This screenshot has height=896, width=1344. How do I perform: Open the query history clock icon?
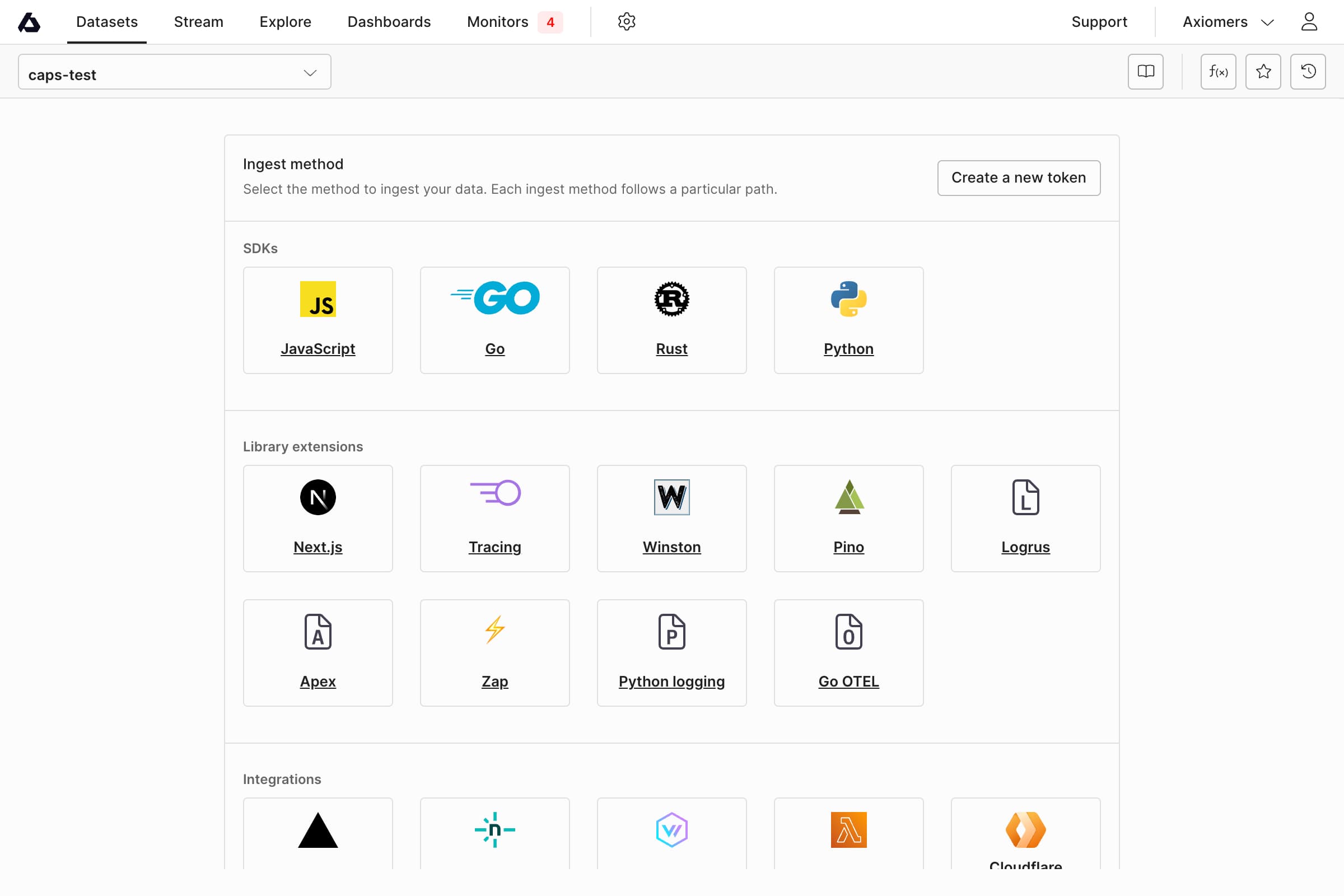point(1308,72)
